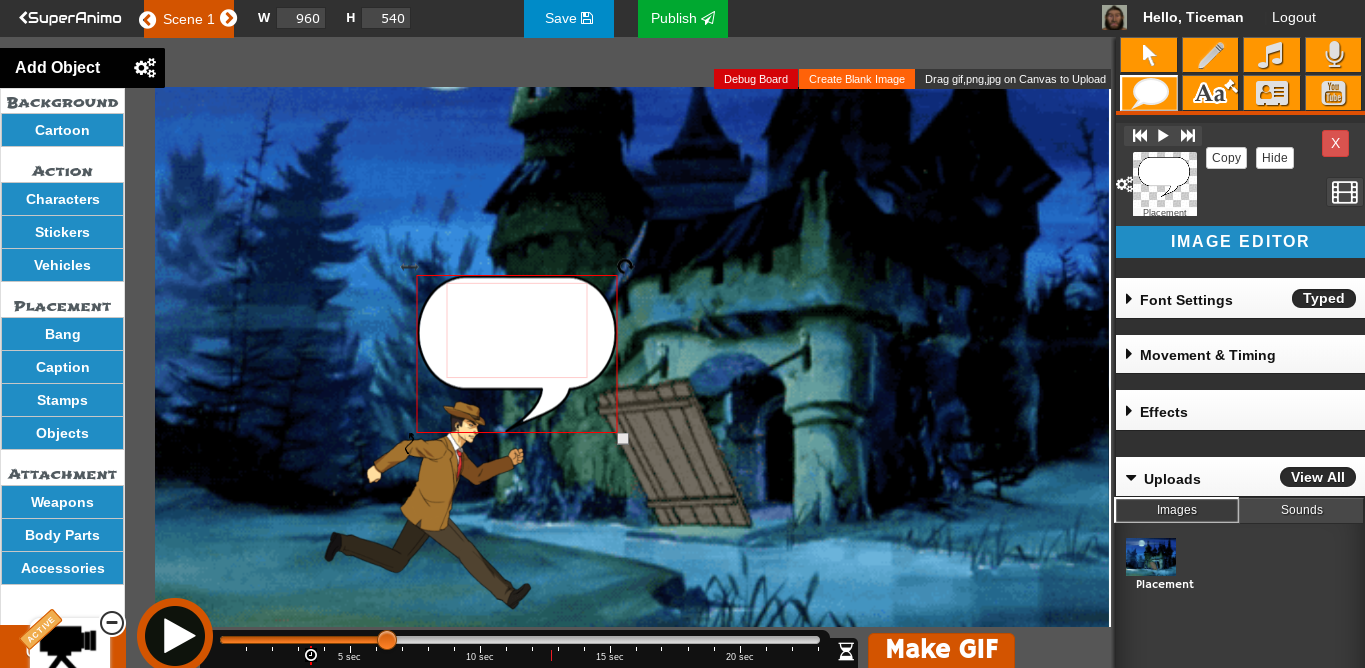Open the Cartoon backgrounds category
Screen dimensions: 1365x668
click(62, 130)
